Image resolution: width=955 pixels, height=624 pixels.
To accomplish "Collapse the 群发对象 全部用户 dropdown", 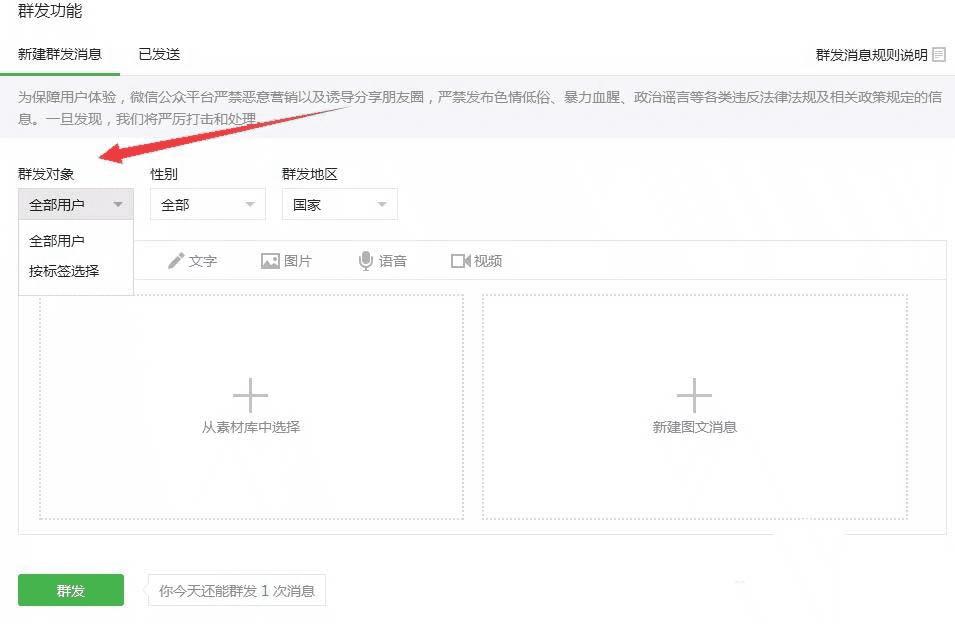I will (76, 205).
